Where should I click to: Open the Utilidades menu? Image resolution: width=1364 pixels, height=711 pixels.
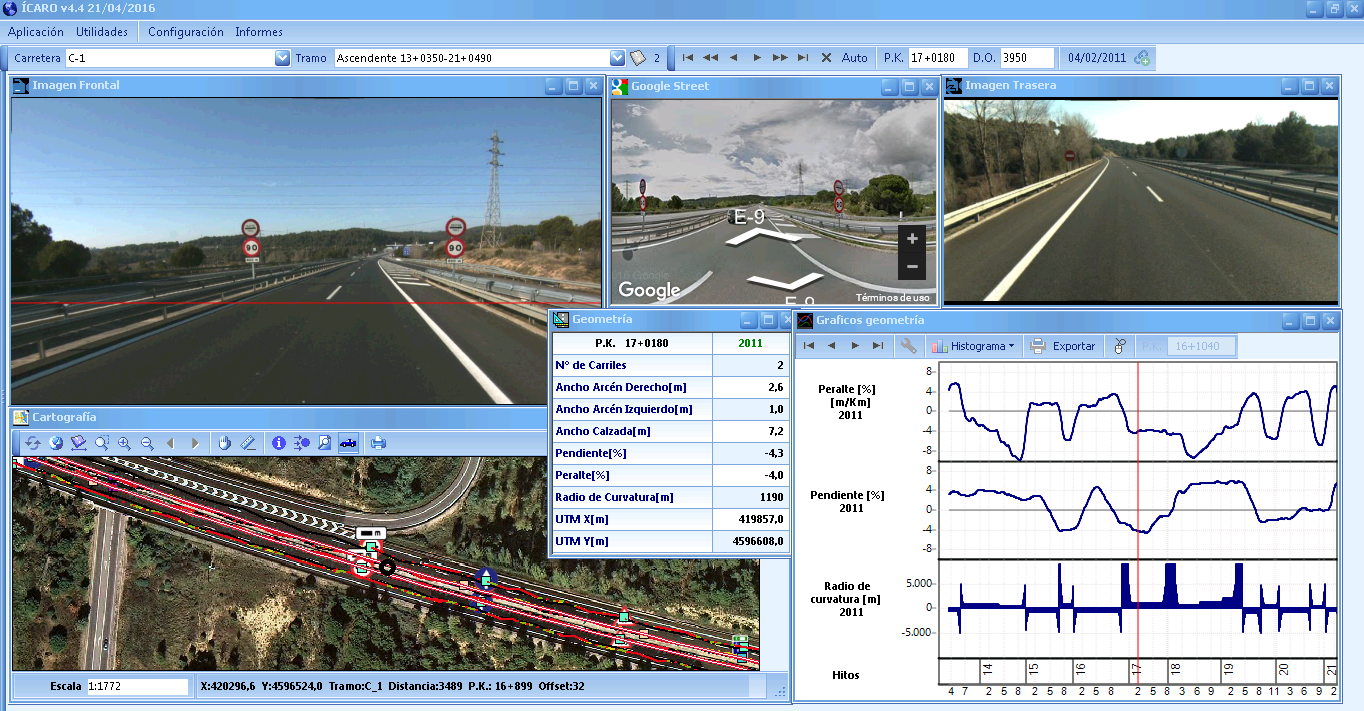[x=102, y=32]
